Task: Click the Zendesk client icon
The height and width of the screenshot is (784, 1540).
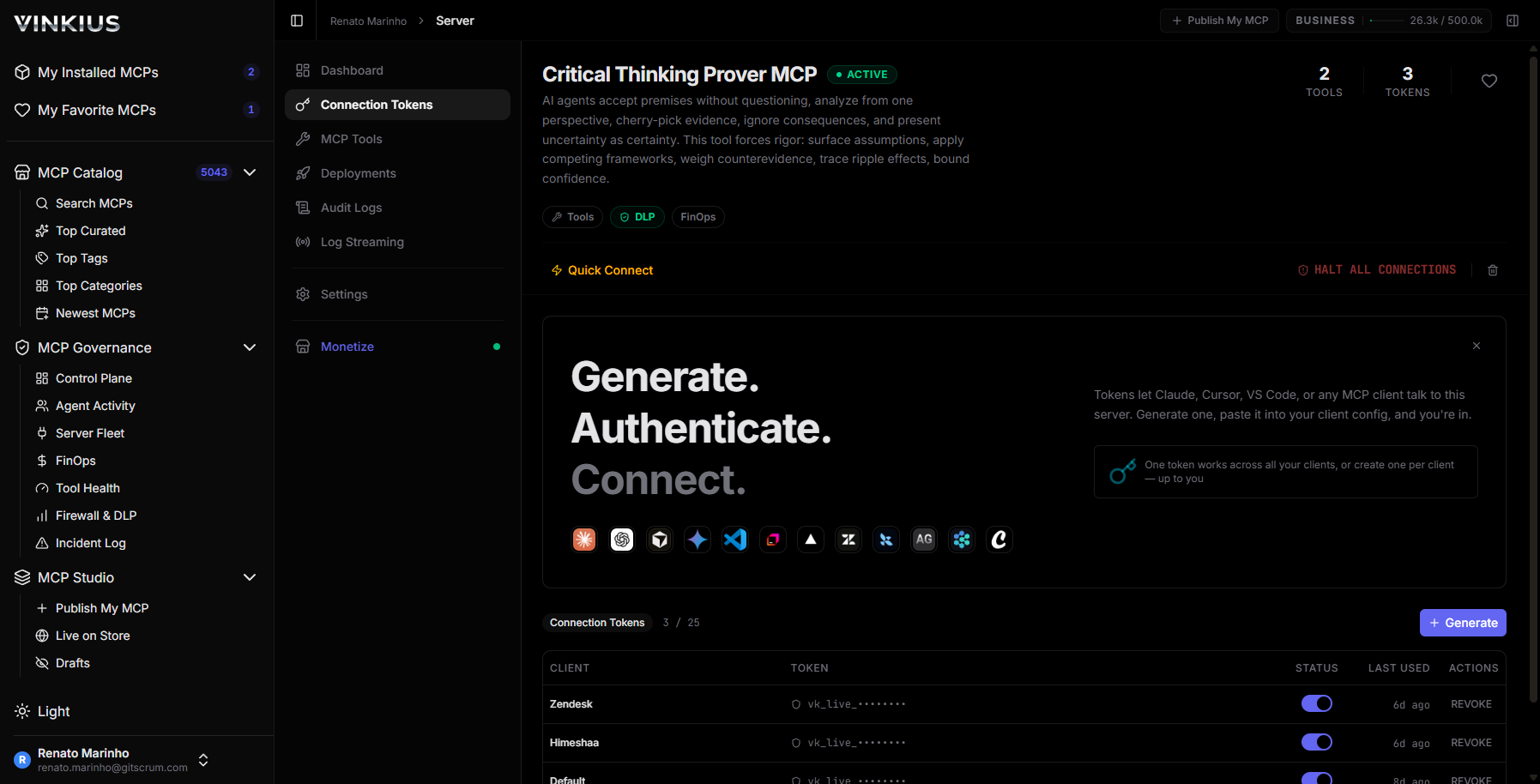Action: [x=849, y=540]
